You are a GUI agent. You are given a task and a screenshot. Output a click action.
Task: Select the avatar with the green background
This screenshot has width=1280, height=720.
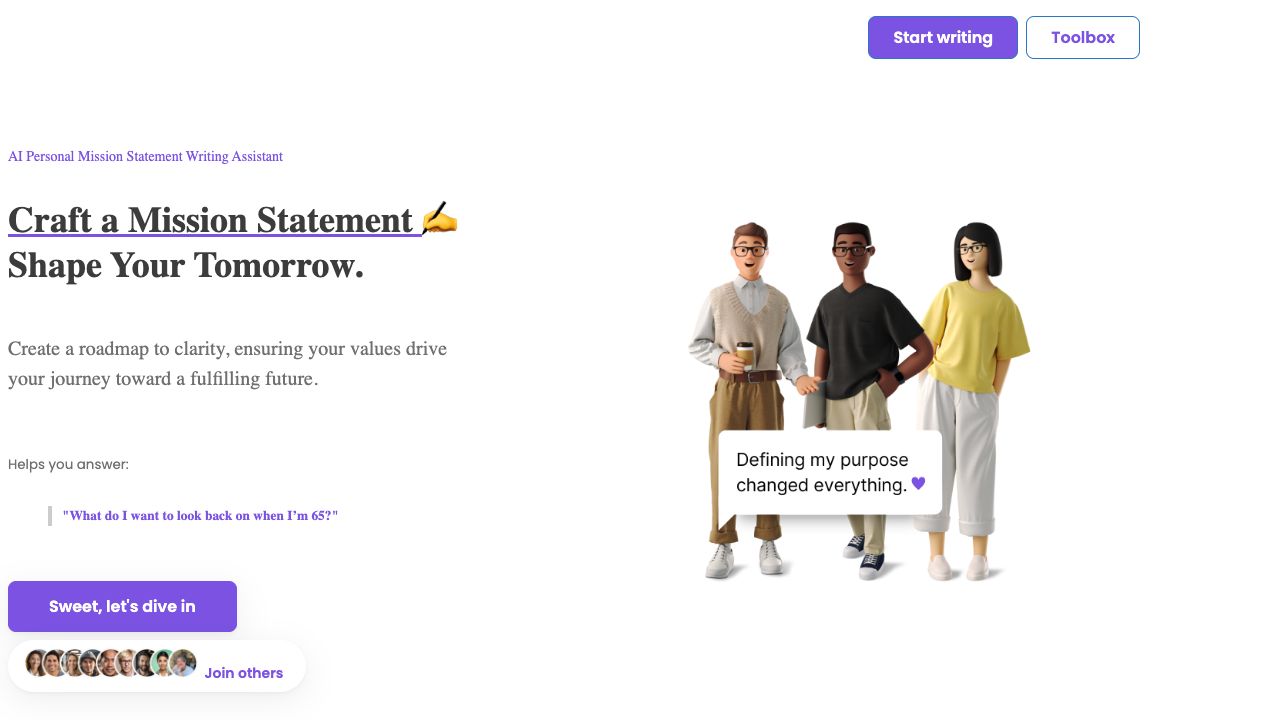(164, 663)
